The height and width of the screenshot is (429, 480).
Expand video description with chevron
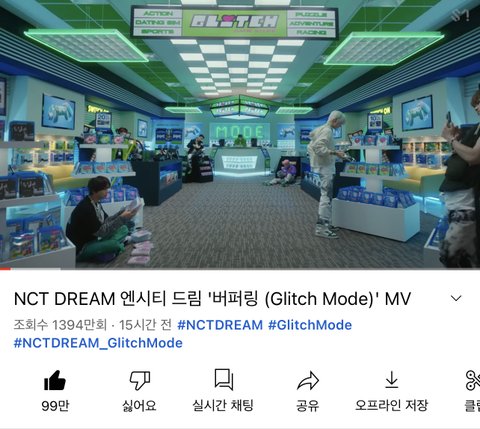(456, 298)
